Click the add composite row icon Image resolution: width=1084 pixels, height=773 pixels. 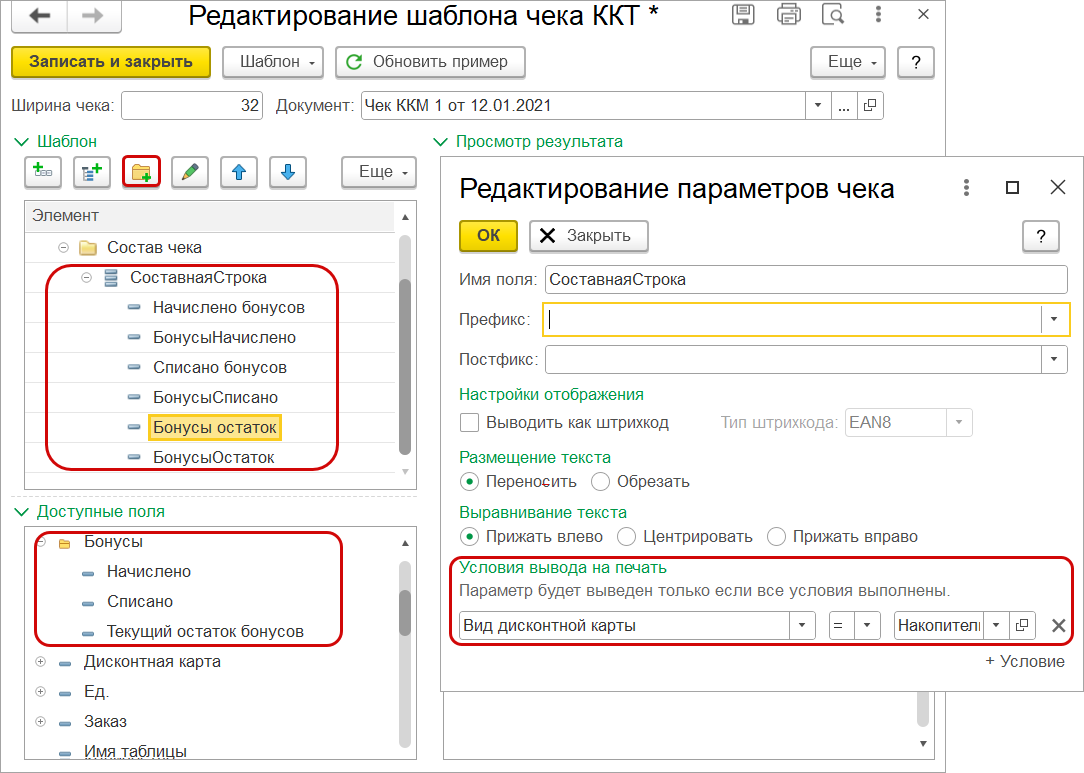click(92, 172)
